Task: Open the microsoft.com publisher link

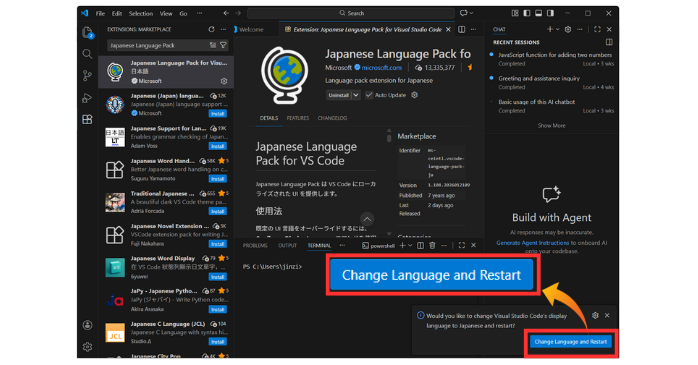Action: coord(381,68)
